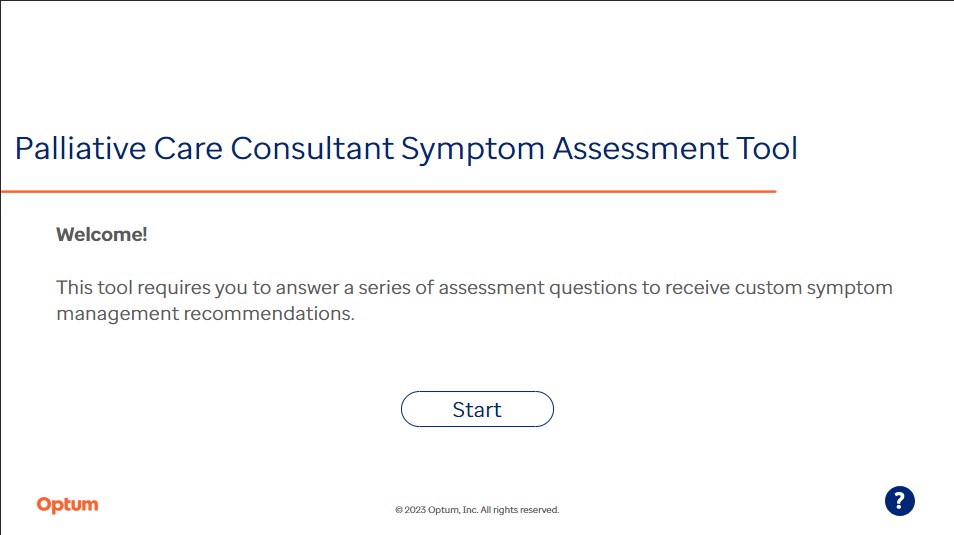Click the Start button

(x=477, y=409)
